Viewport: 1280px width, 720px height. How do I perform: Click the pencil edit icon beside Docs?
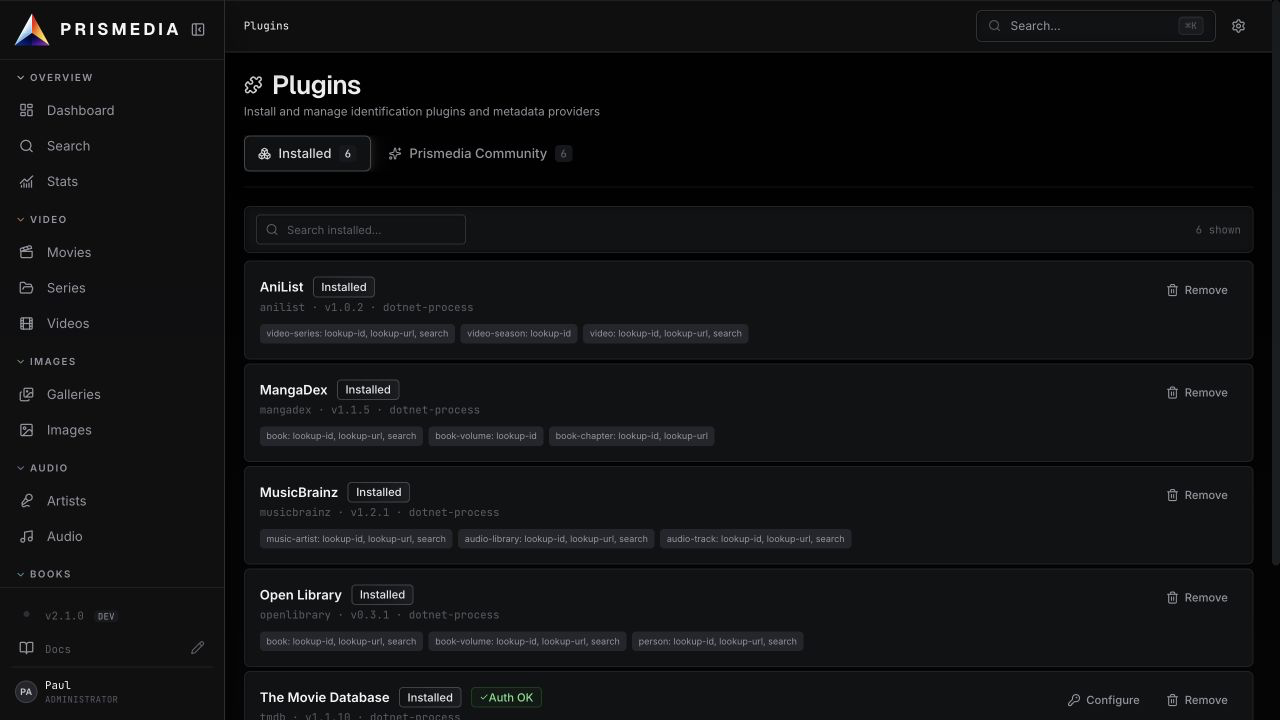click(x=198, y=648)
